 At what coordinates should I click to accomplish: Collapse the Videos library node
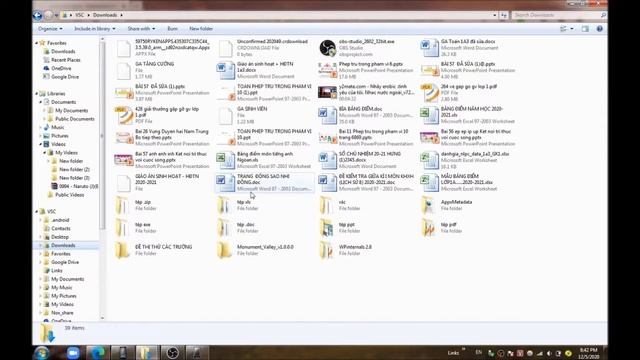41,144
